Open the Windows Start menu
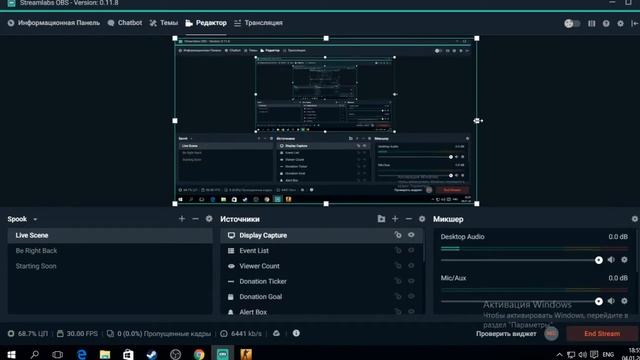Viewport: 640px width, 360px height. pyautogui.click(x=11, y=354)
